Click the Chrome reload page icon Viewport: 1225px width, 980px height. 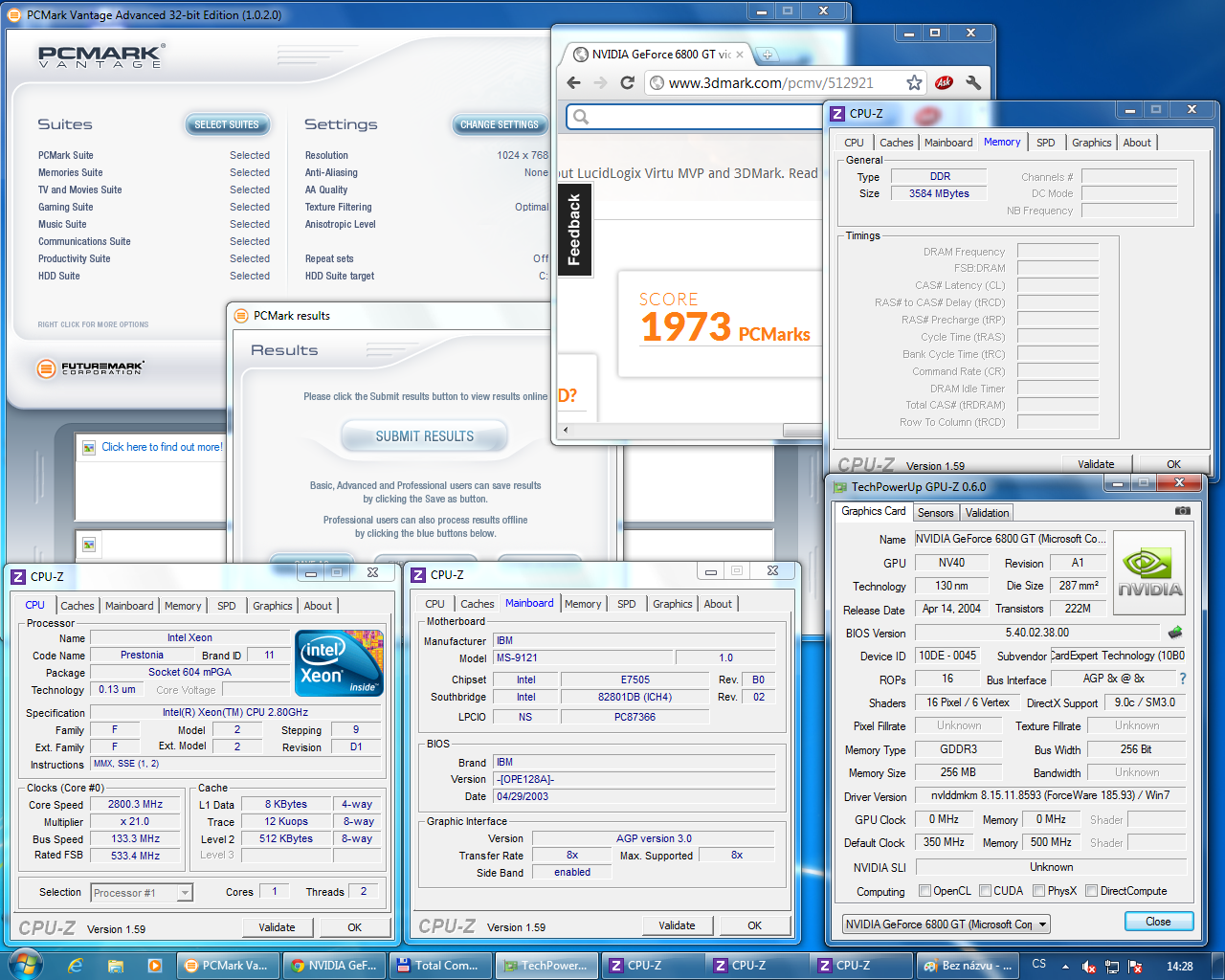[x=628, y=82]
